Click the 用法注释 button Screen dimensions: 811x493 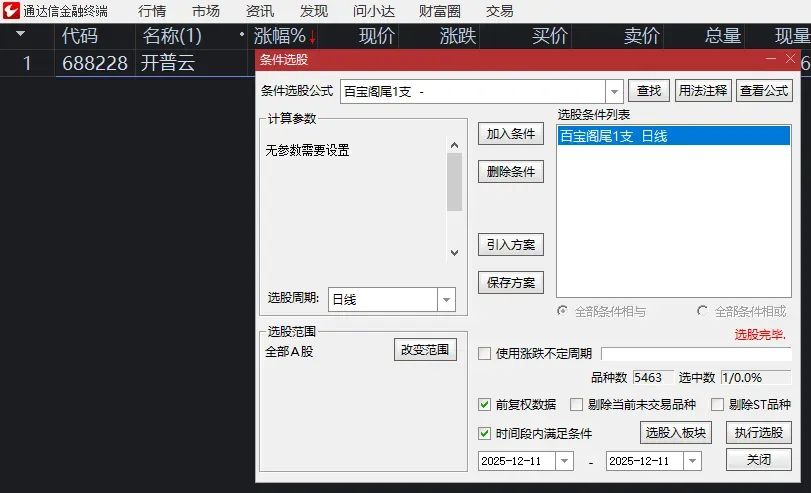(x=703, y=91)
